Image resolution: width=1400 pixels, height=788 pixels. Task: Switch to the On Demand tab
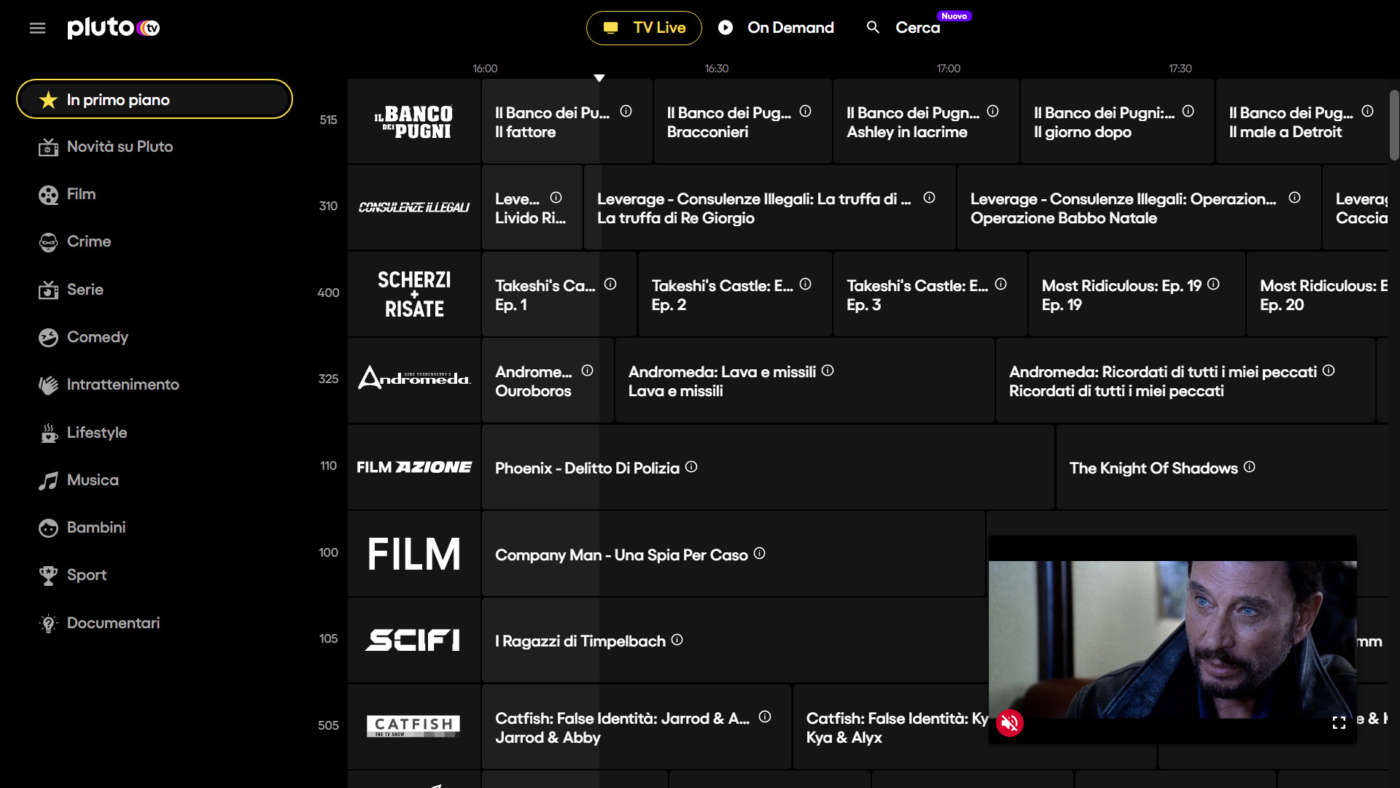tap(776, 27)
